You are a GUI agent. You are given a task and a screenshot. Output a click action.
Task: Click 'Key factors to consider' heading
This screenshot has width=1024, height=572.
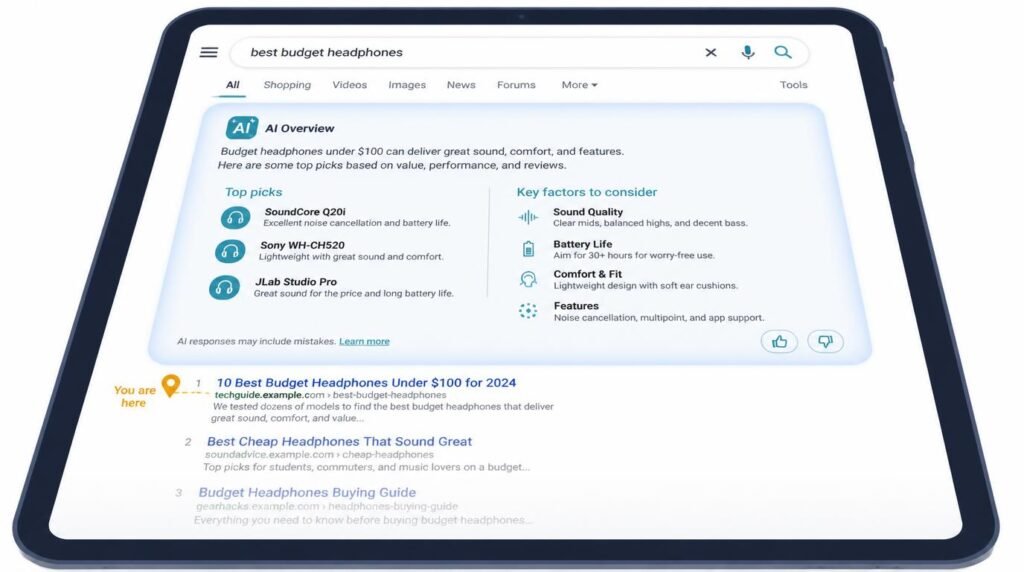(x=586, y=192)
